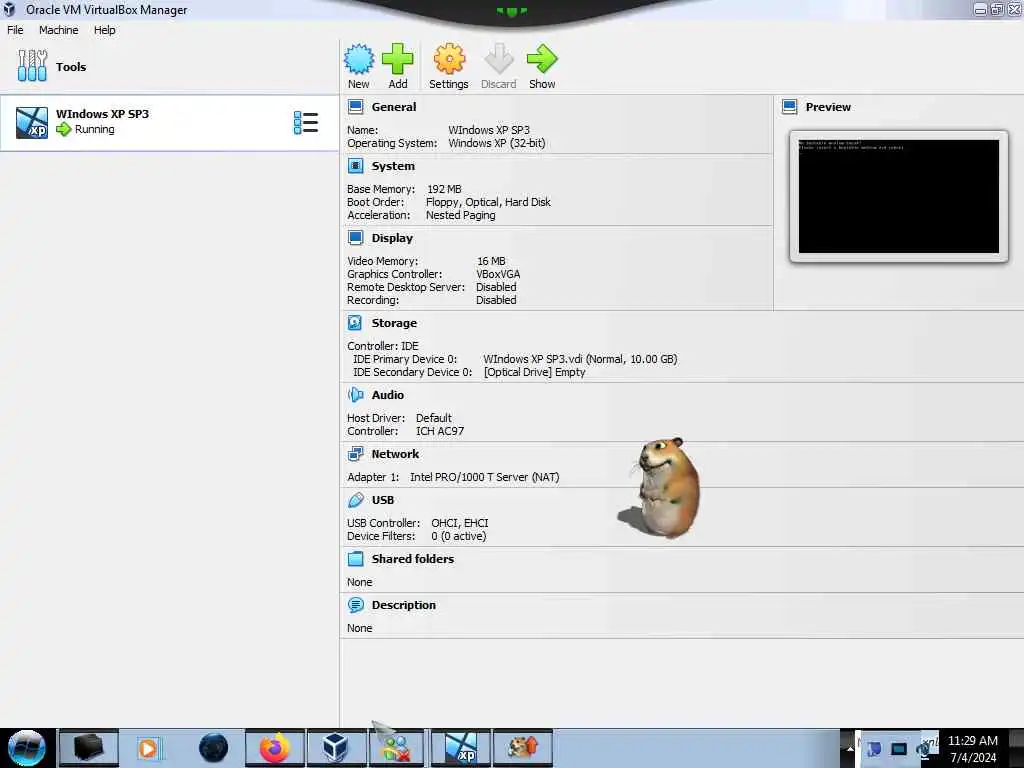Click the green Add machine icon
This screenshot has width=1024, height=768.
[x=397, y=59]
